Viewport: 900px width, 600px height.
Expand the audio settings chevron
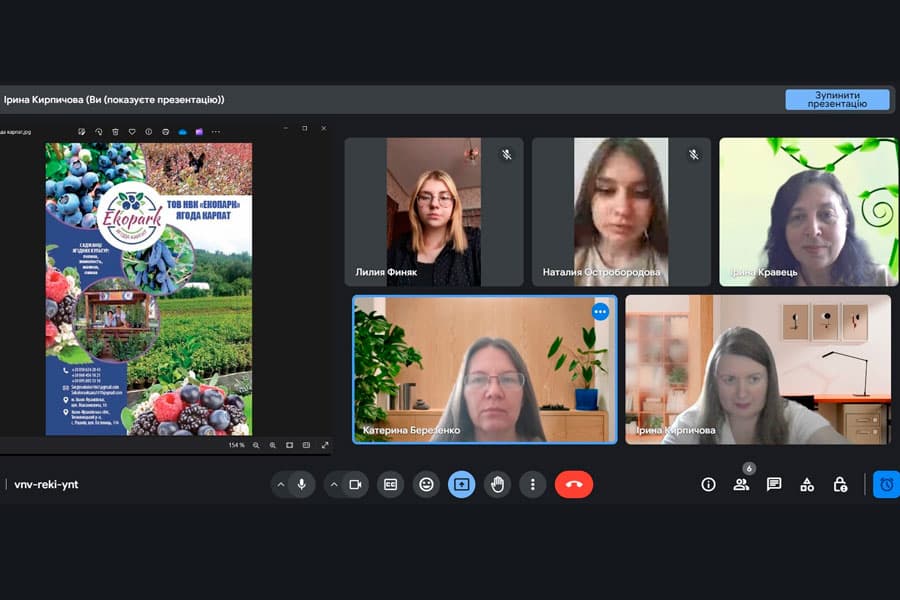coord(281,485)
